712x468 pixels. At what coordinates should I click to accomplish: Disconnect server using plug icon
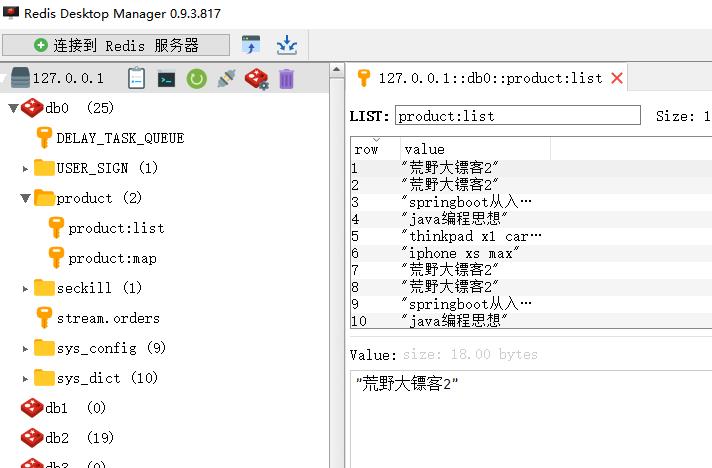tap(226, 79)
